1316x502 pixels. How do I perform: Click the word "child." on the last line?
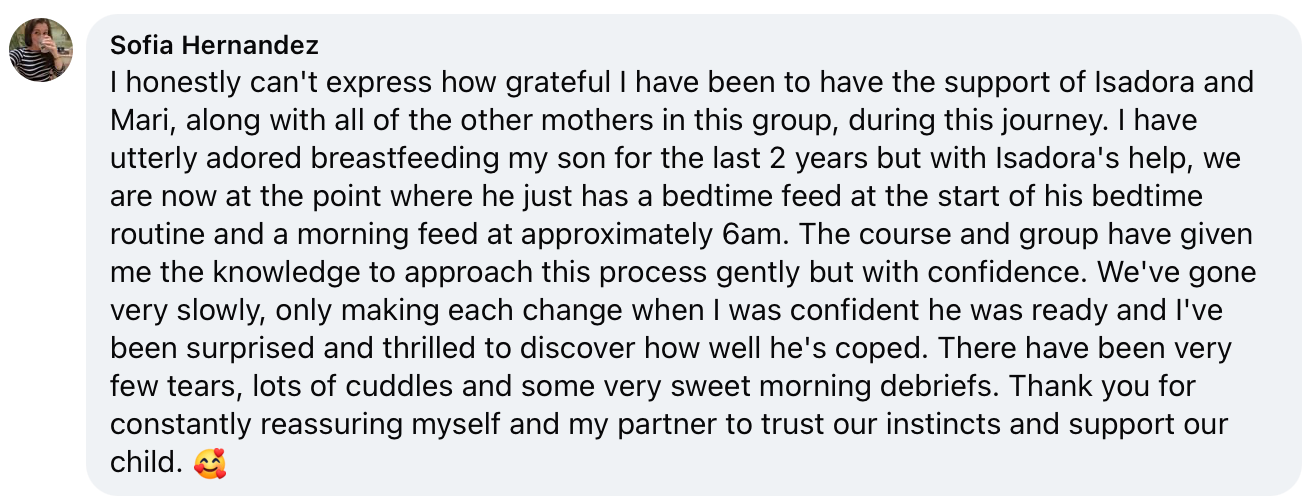tap(146, 462)
